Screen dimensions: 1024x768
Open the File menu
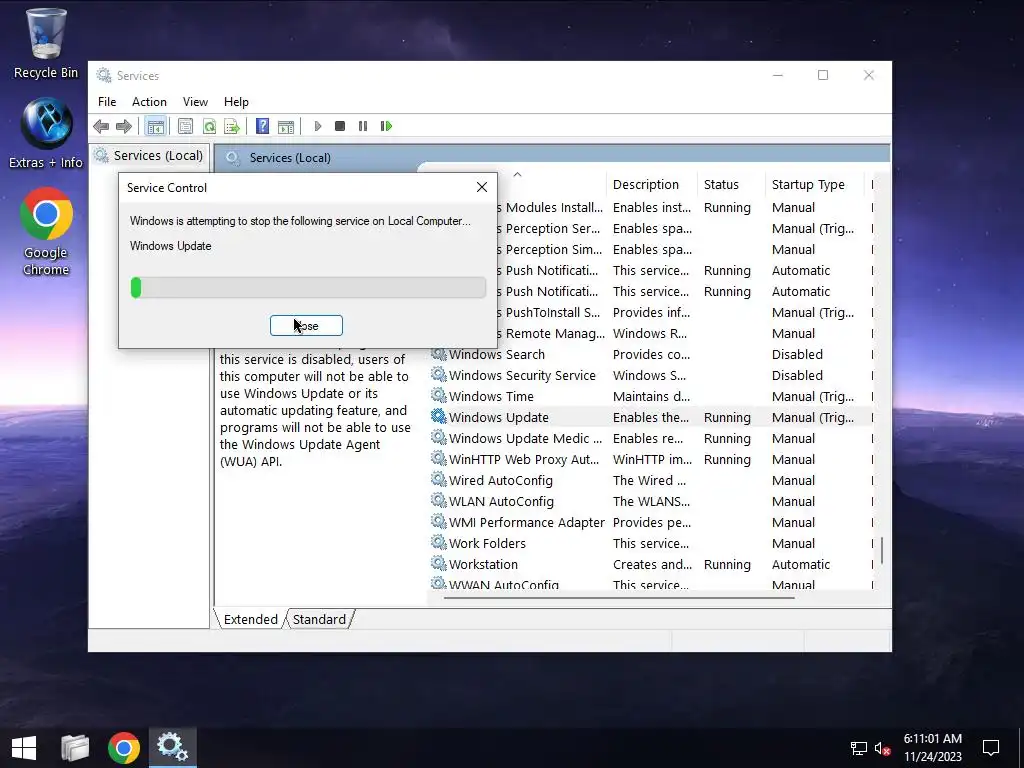click(x=107, y=102)
